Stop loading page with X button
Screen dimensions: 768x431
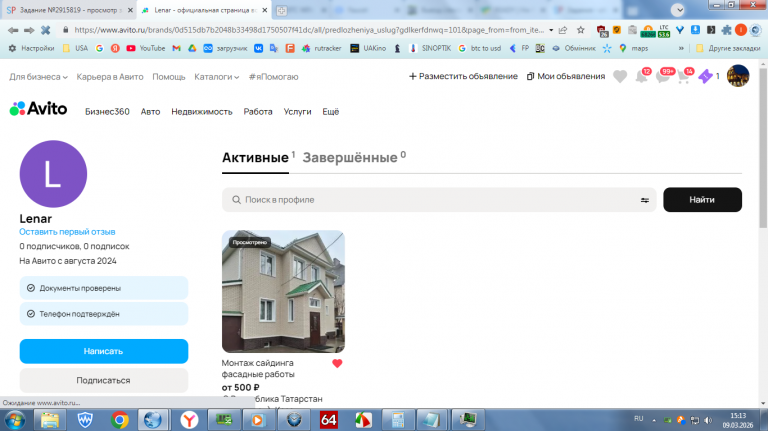point(46,30)
